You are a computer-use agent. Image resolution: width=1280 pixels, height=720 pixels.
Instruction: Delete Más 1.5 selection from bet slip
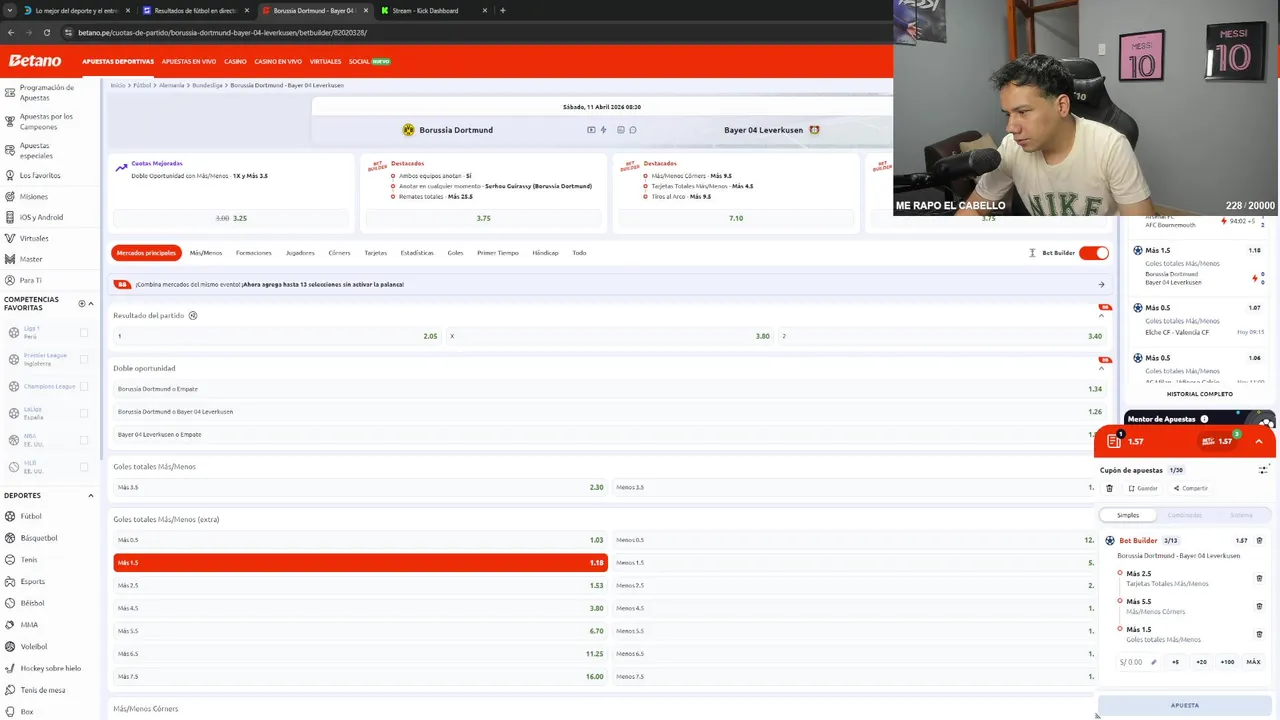tap(1259, 634)
